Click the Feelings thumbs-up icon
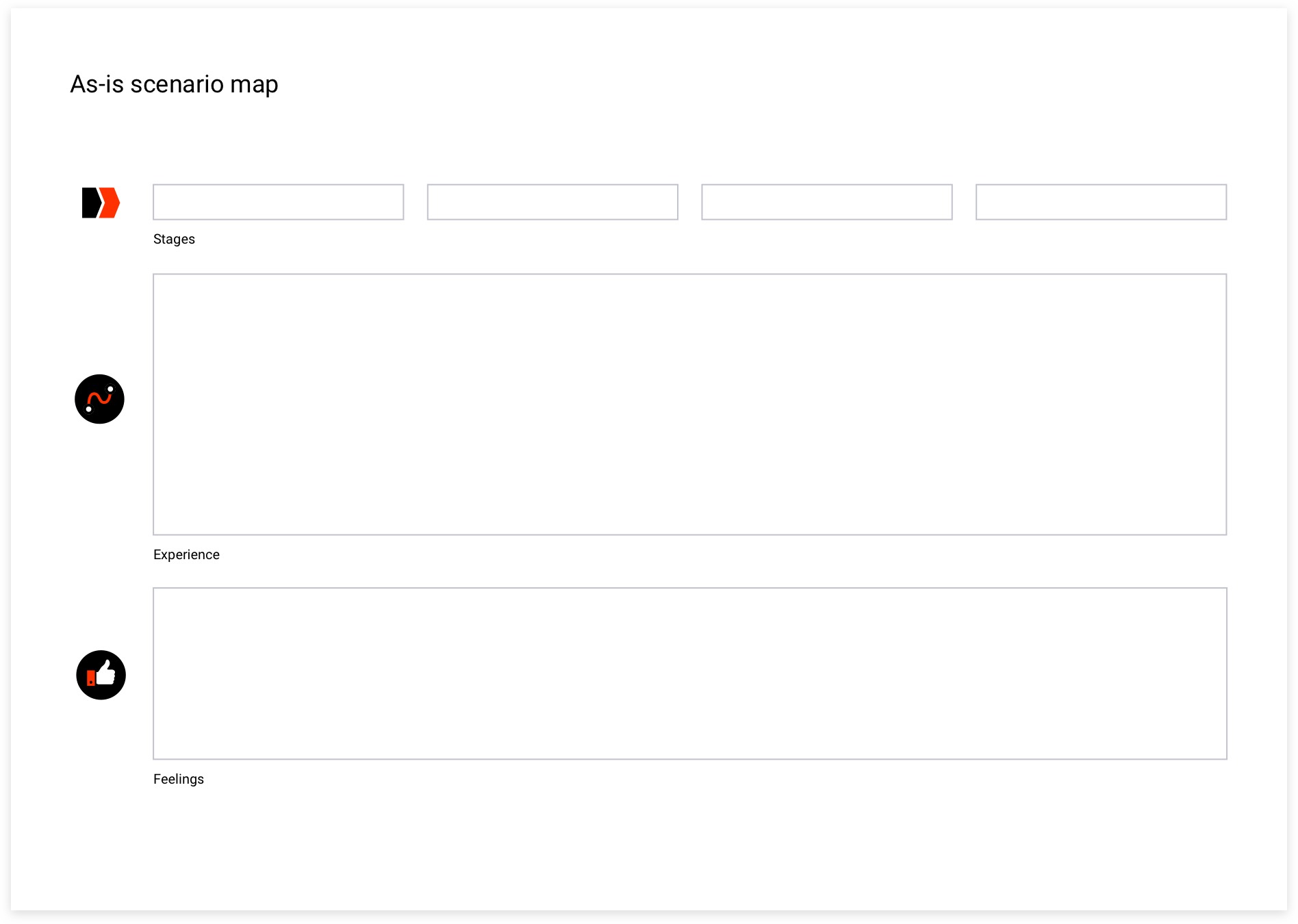Viewport: 1298px width, 924px height. pos(101,675)
